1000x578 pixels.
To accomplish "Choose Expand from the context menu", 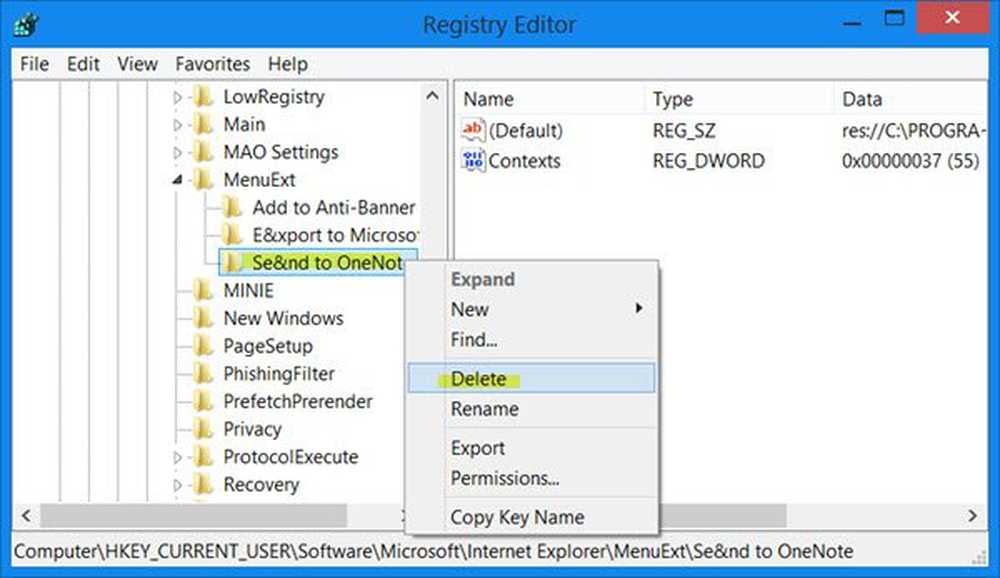I will tap(531, 279).
